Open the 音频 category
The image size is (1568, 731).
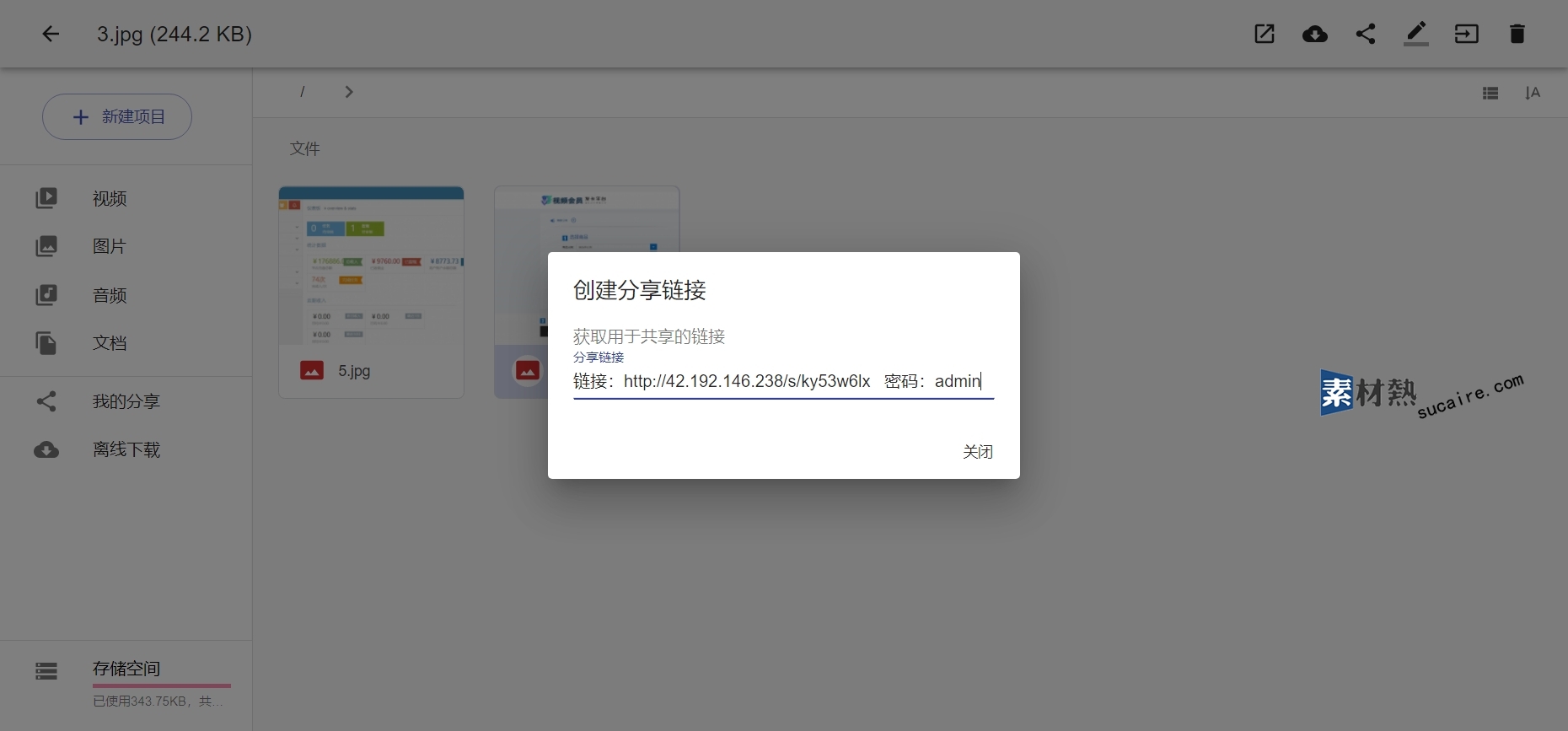[110, 295]
